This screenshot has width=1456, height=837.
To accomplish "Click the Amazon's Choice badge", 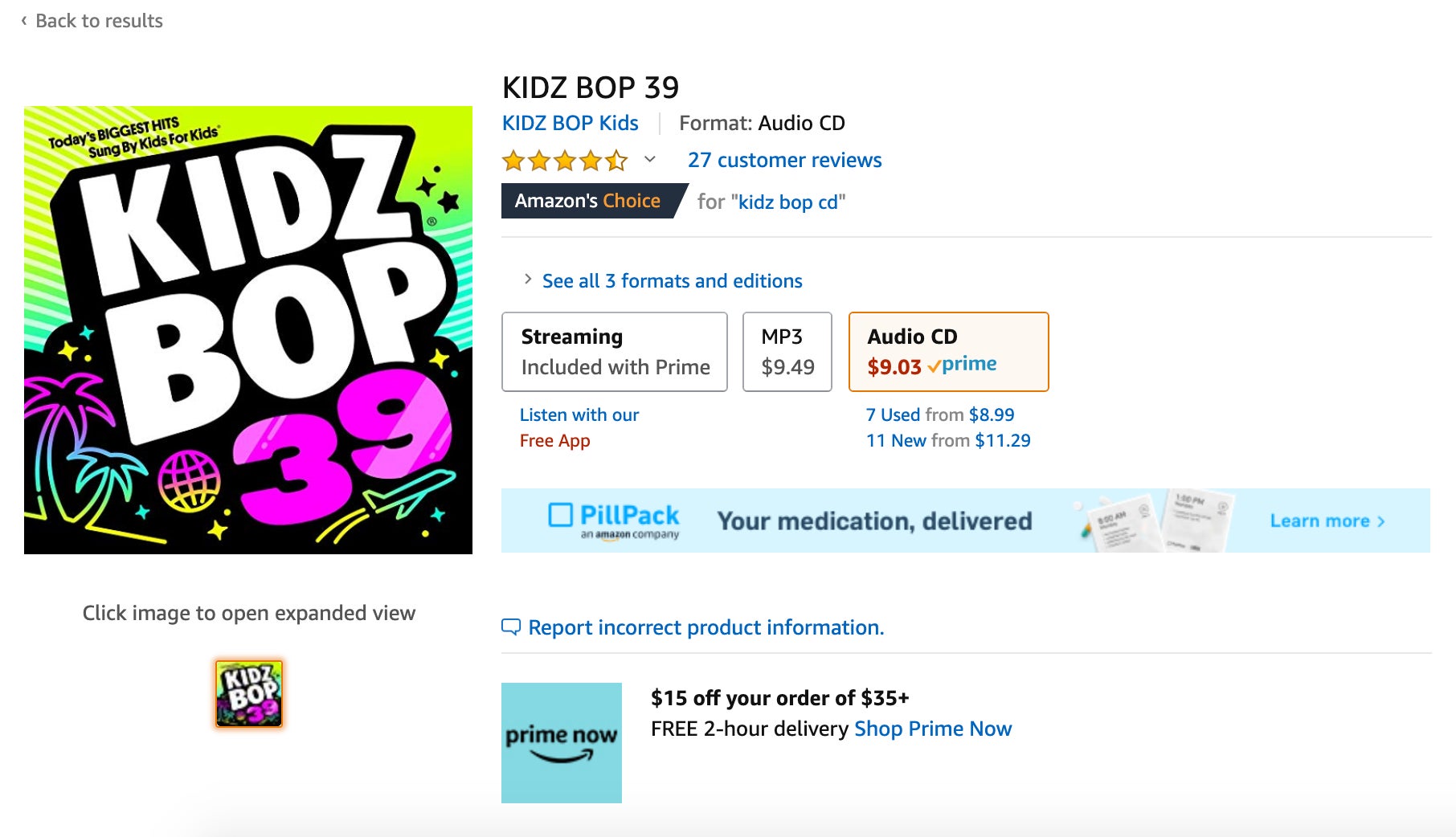I will pyautogui.click(x=588, y=201).
